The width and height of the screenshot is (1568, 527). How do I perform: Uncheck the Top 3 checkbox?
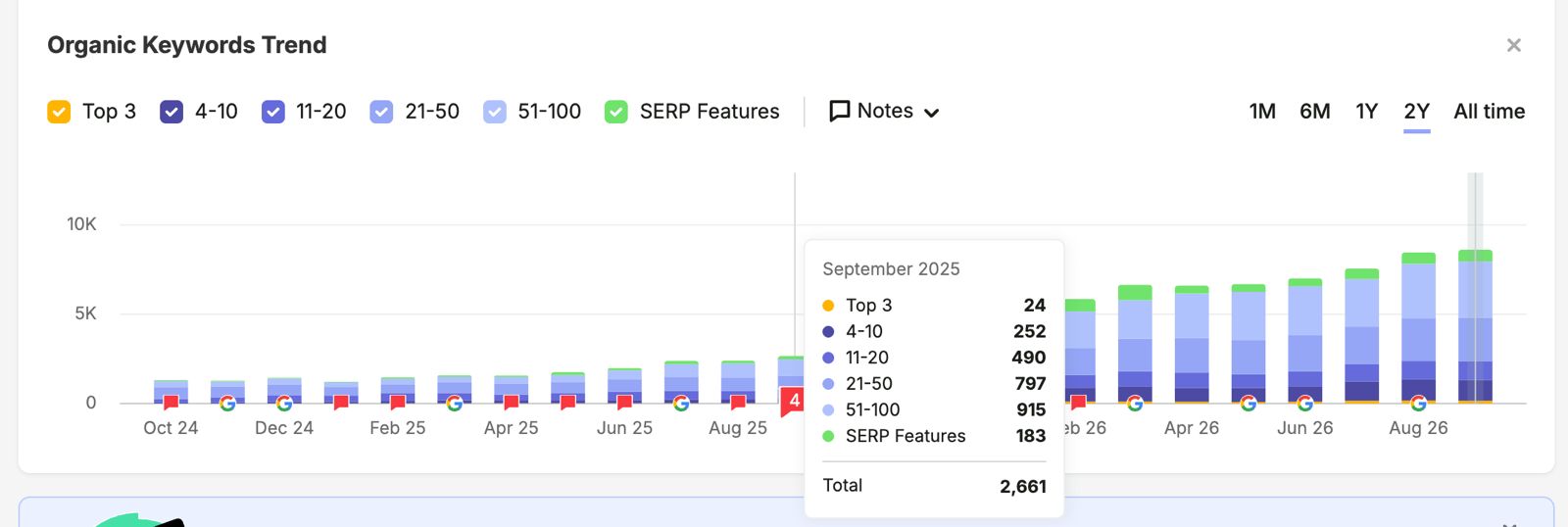pos(59,112)
